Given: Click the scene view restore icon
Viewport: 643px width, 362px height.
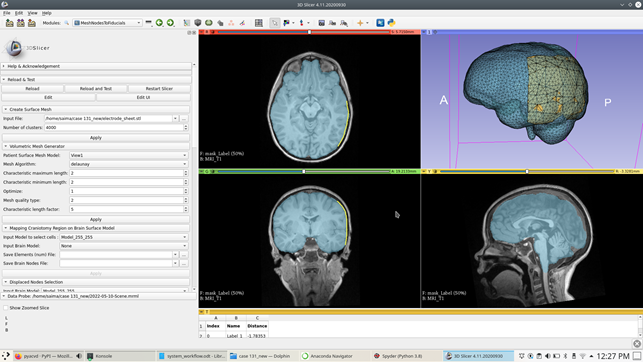Looking at the screenshot, I should [x=344, y=23].
